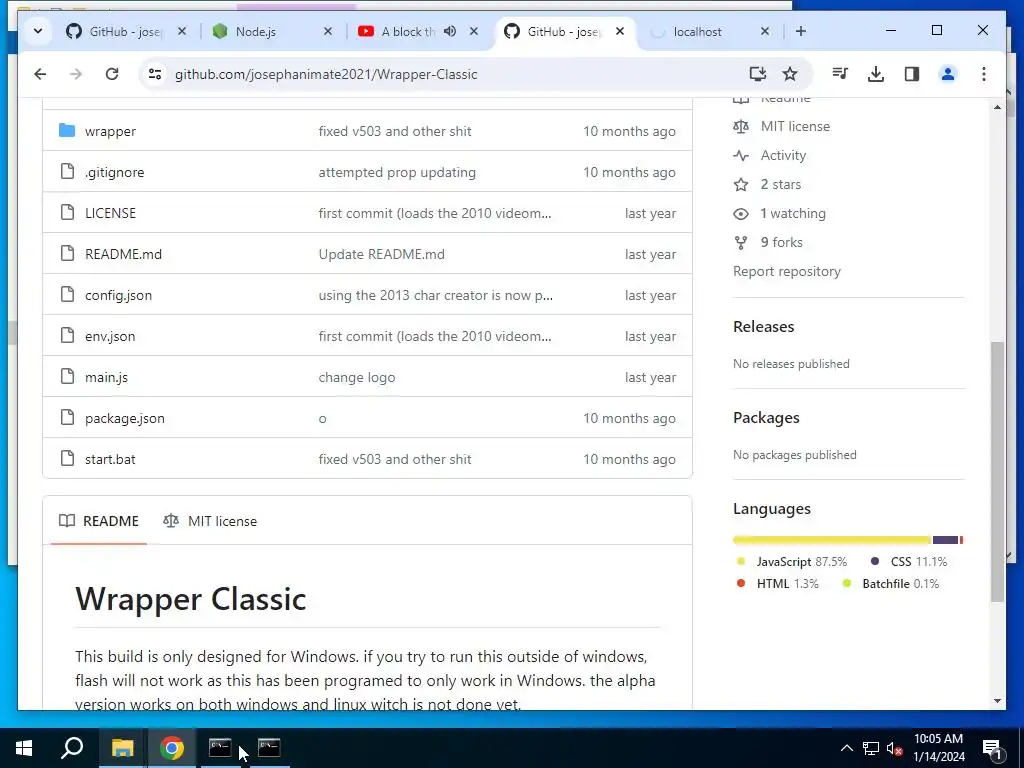This screenshot has width=1024, height=768.
Task: Open Windows Start menu
Action: [x=24, y=748]
